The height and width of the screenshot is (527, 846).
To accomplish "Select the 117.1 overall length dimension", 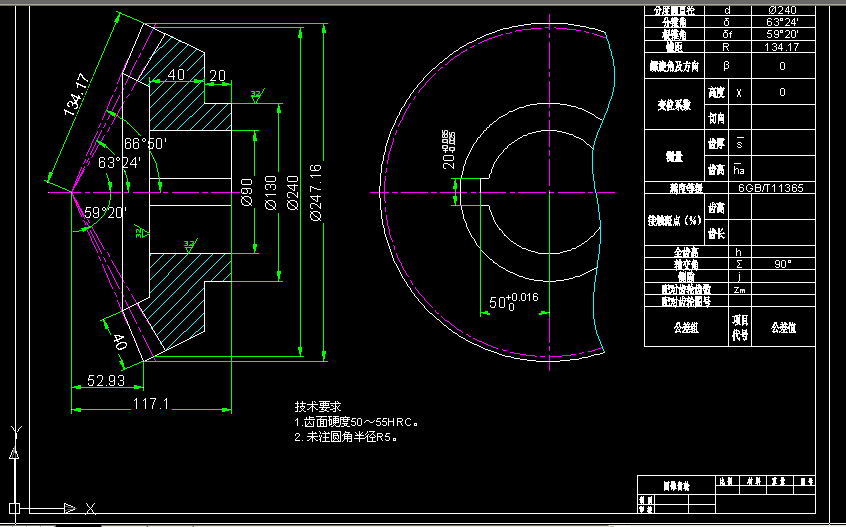I will tap(151, 403).
